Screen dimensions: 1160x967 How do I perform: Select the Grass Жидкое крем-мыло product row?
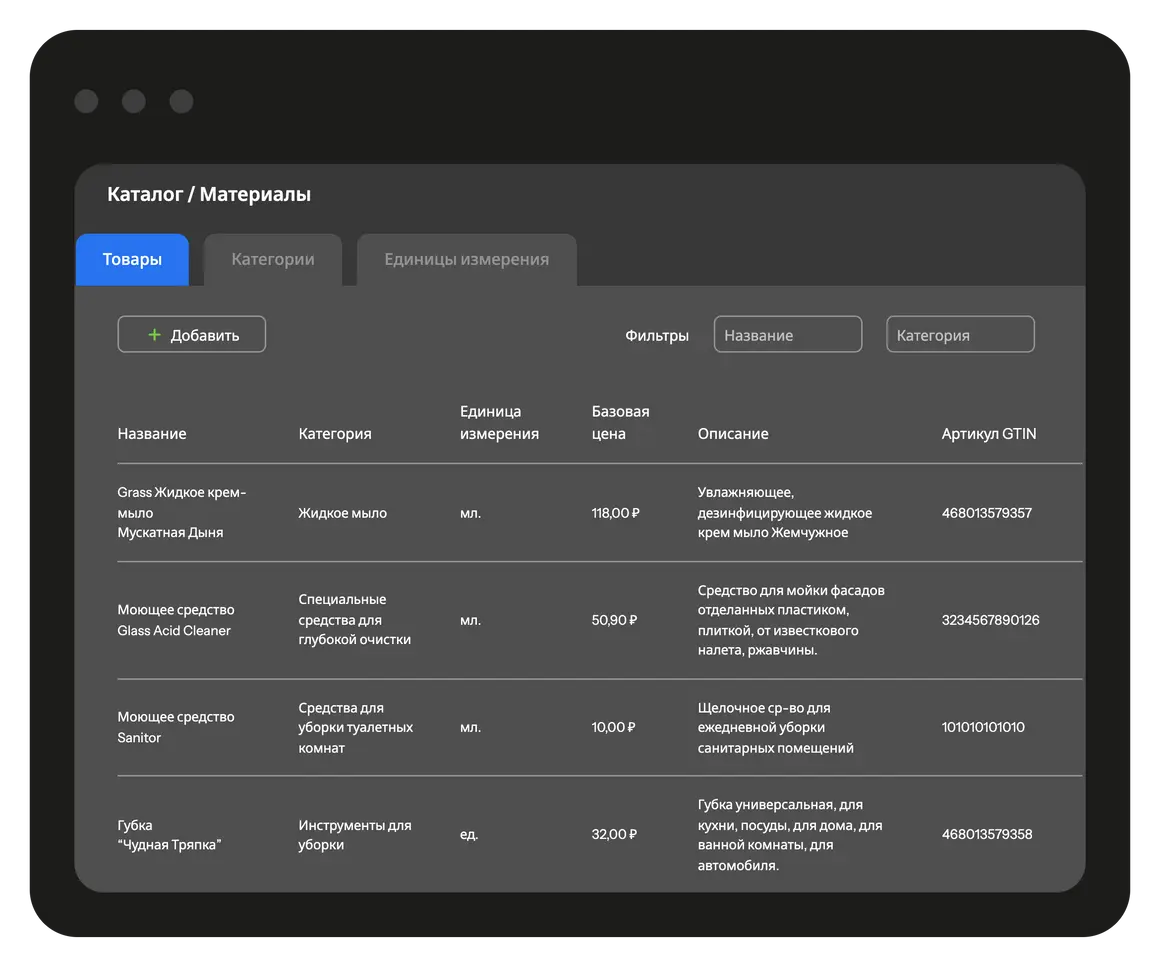[x=181, y=512]
